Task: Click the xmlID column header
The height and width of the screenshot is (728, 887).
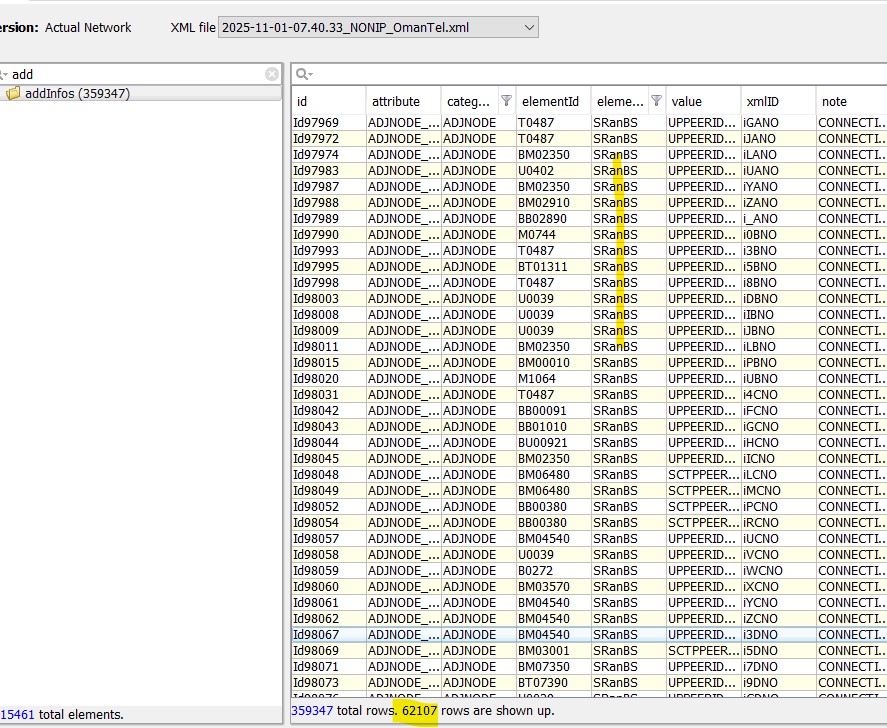Action: [x=775, y=101]
